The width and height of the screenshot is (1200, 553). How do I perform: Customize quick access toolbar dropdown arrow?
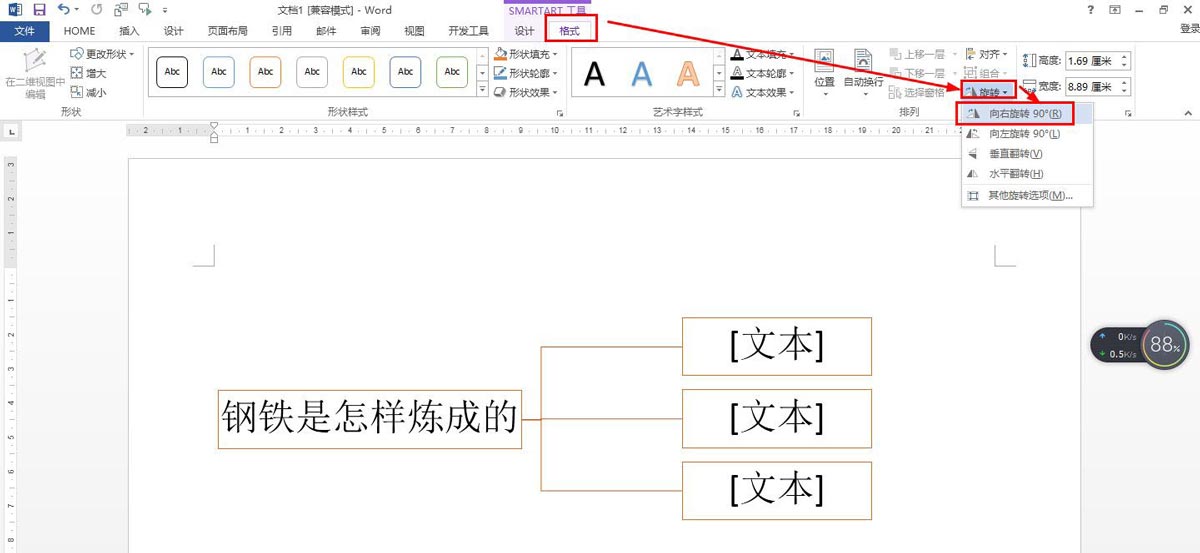[x=165, y=10]
